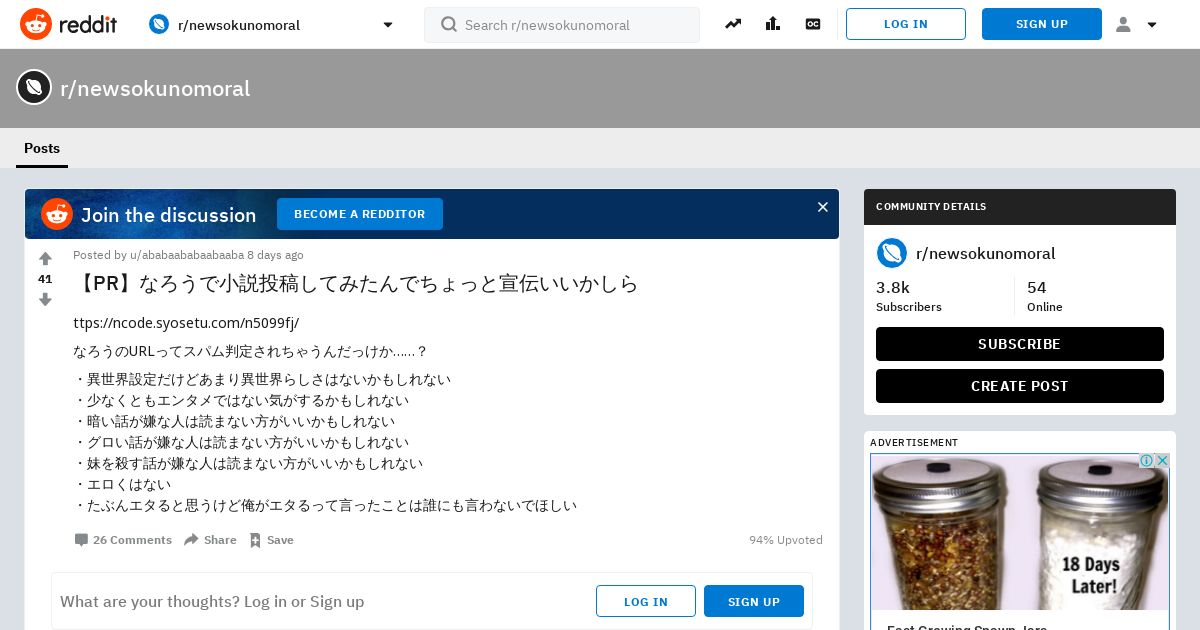Click the banner subreddit avatar icon

pos(34,87)
